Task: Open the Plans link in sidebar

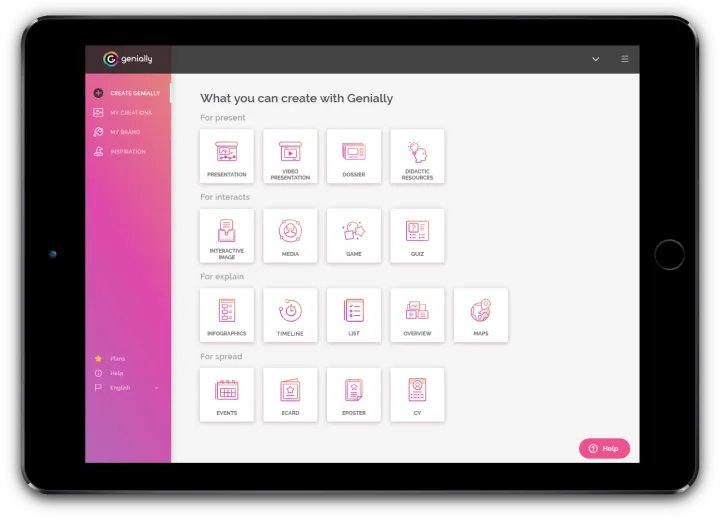Action: (x=117, y=358)
